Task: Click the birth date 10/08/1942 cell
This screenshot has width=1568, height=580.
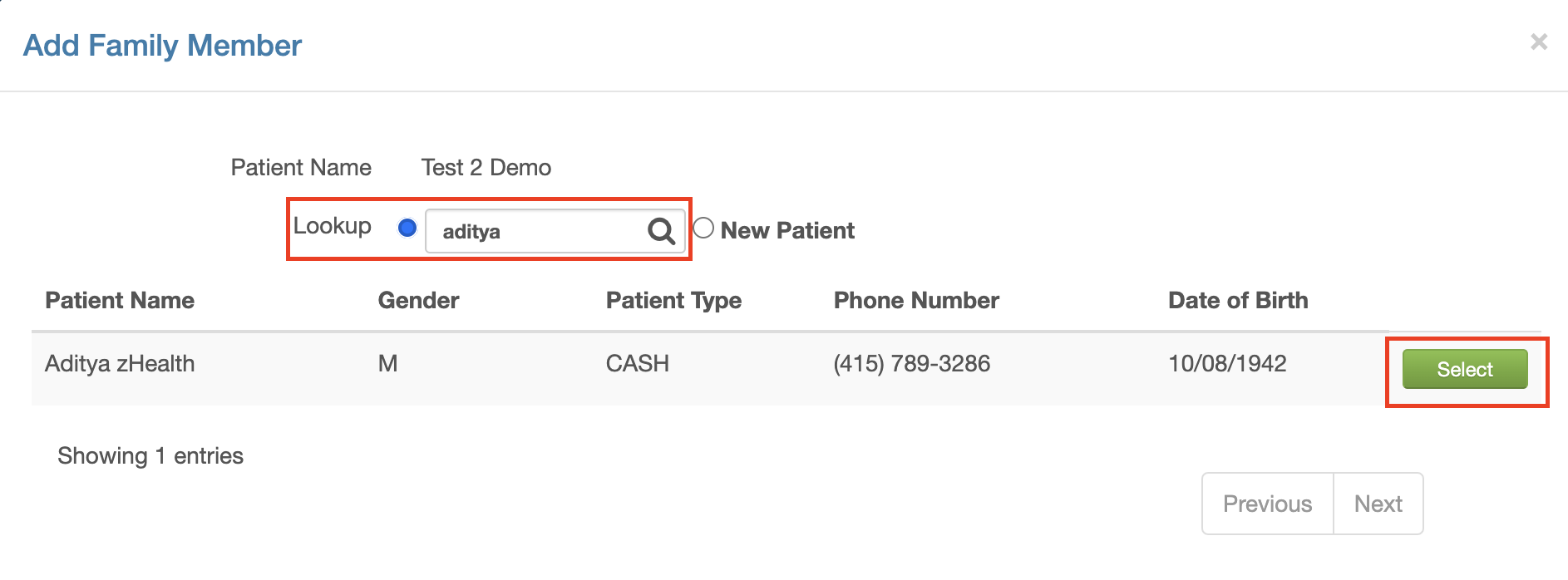Action: pyautogui.click(x=1227, y=363)
